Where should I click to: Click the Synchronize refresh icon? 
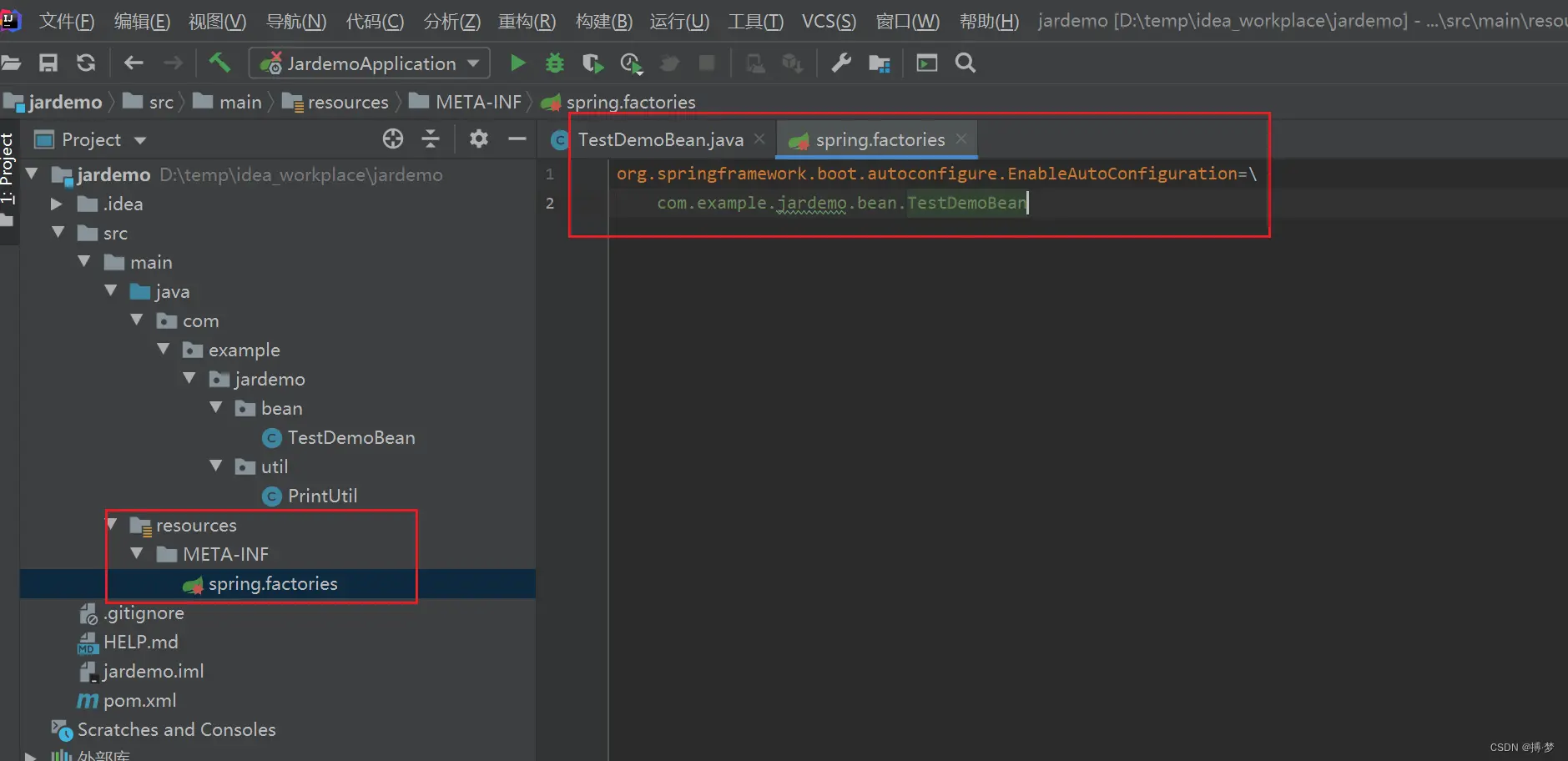pyautogui.click(x=85, y=63)
